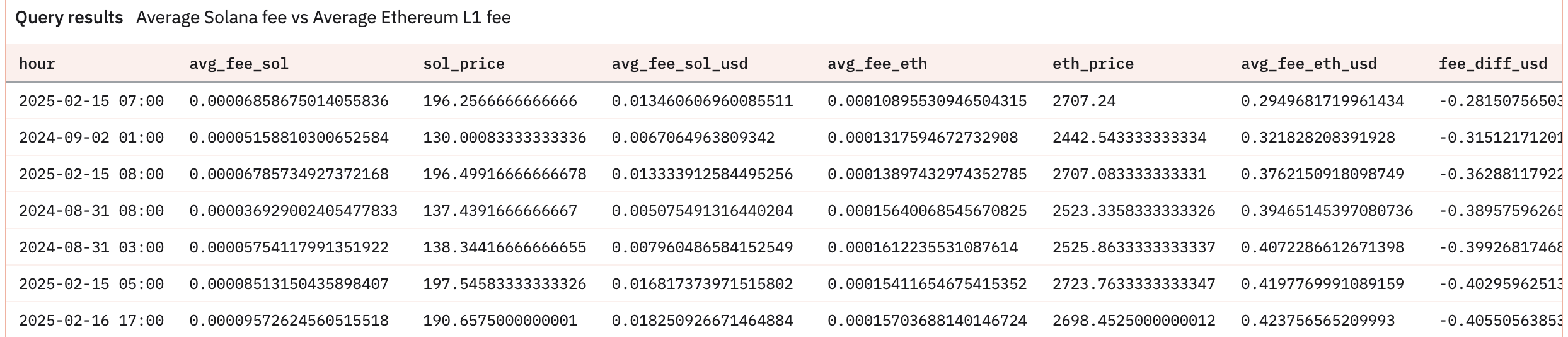The width and height of the screenshot is (1568, 337).
Task: Select the sol_price column header
Action: [463, 64]
